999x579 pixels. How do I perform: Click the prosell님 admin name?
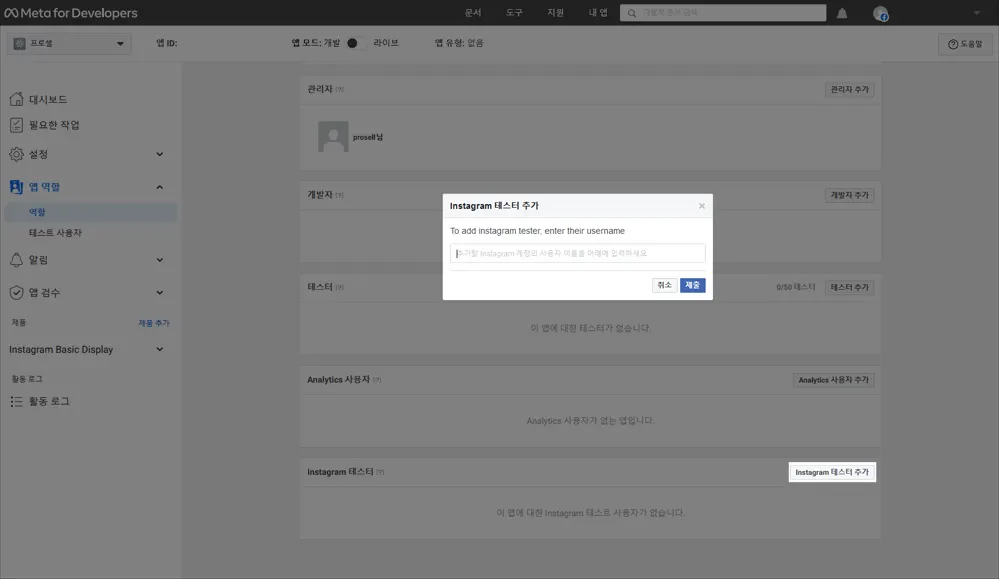[368, 137]
